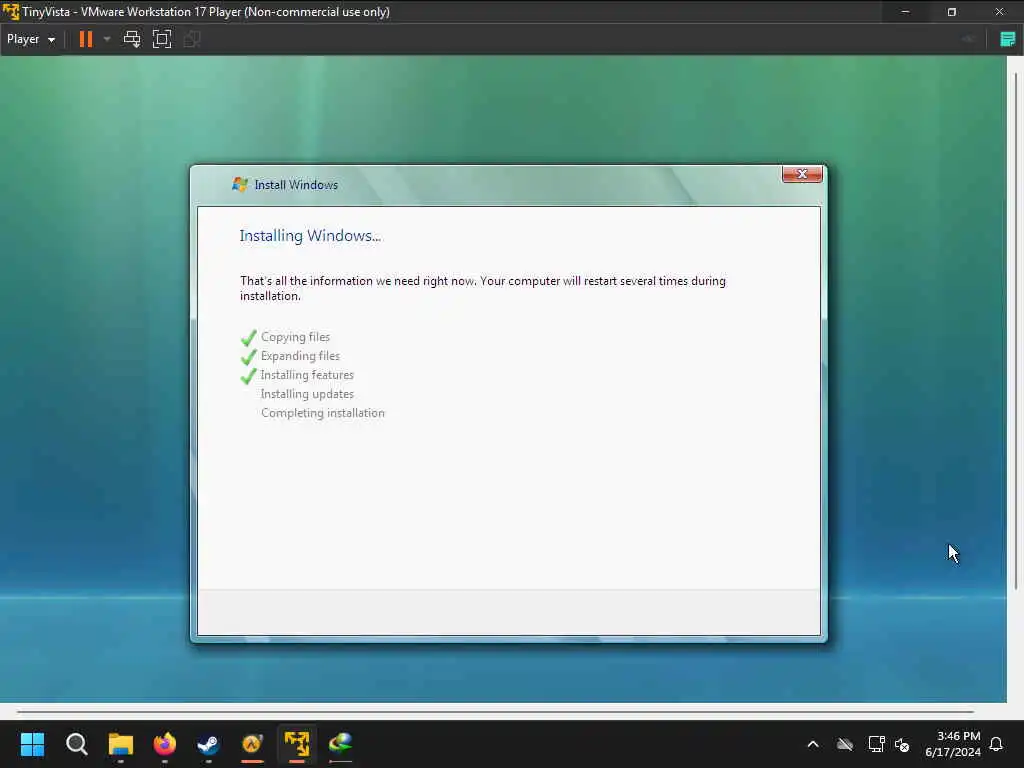Image resolution: width=1024 pixels, height=768 pixels.
Task: Open the VMware notes icon at top right
Action: pyautogui.click(x=1008, y=39)
